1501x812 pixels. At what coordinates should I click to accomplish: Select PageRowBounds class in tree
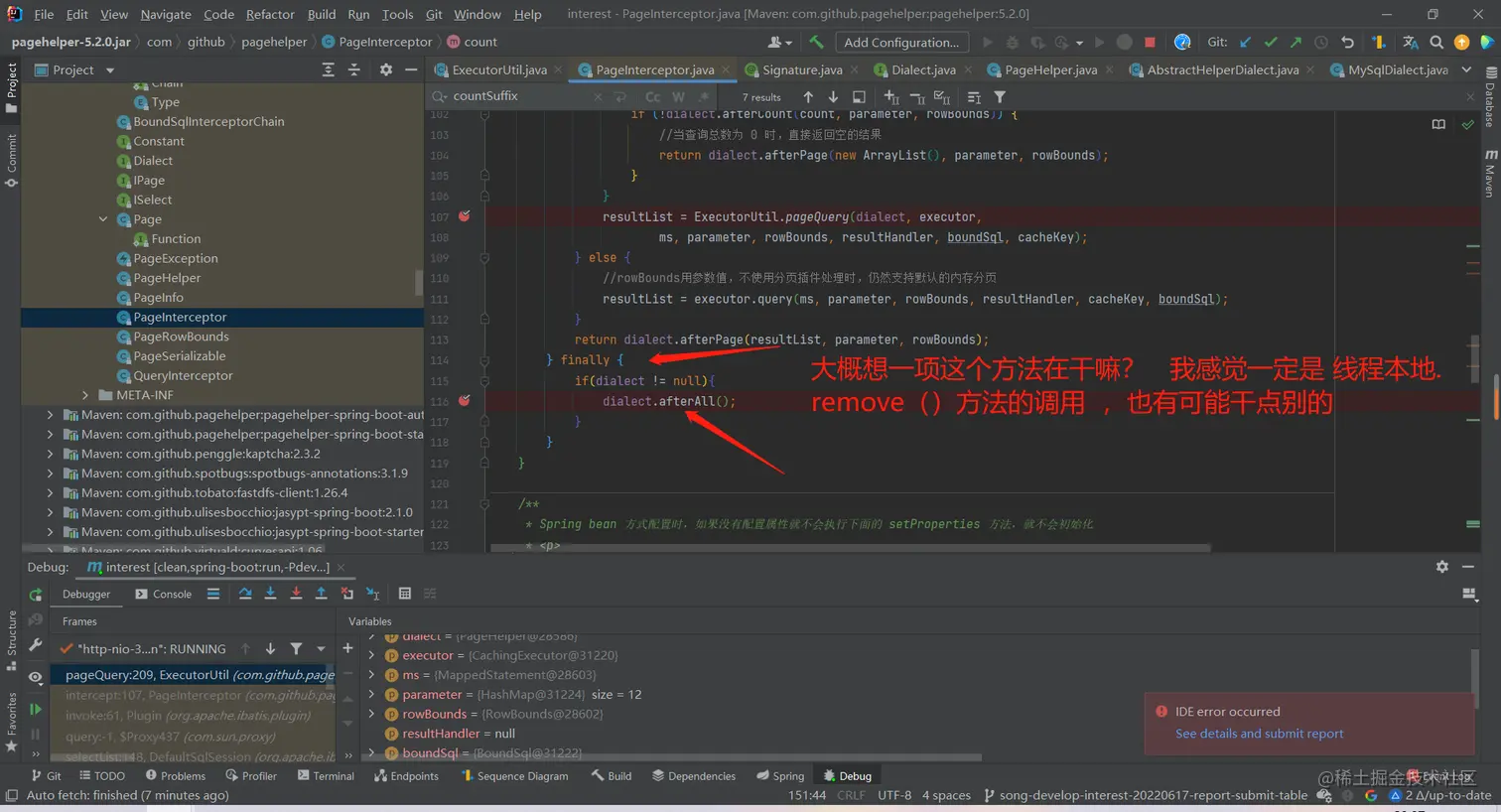coord(181,337)
